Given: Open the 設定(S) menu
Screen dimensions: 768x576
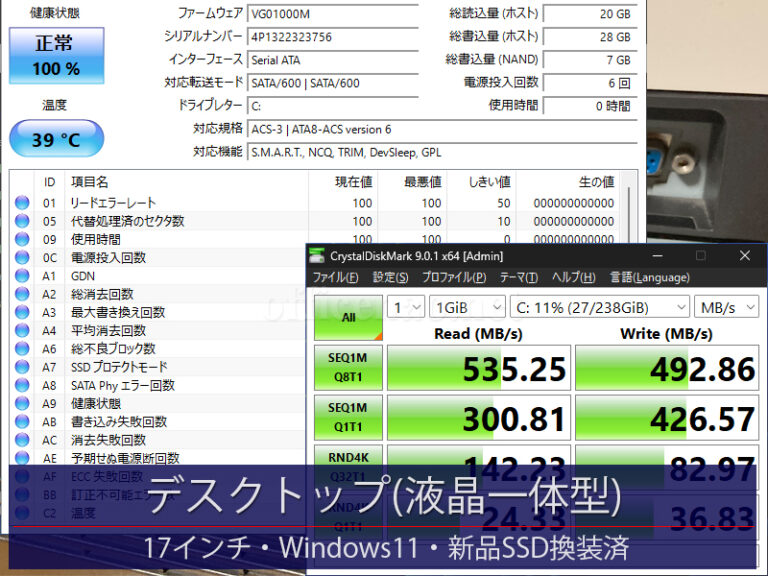Looking at the screenshot, I should pyautogui.click(x=390, y=277).
